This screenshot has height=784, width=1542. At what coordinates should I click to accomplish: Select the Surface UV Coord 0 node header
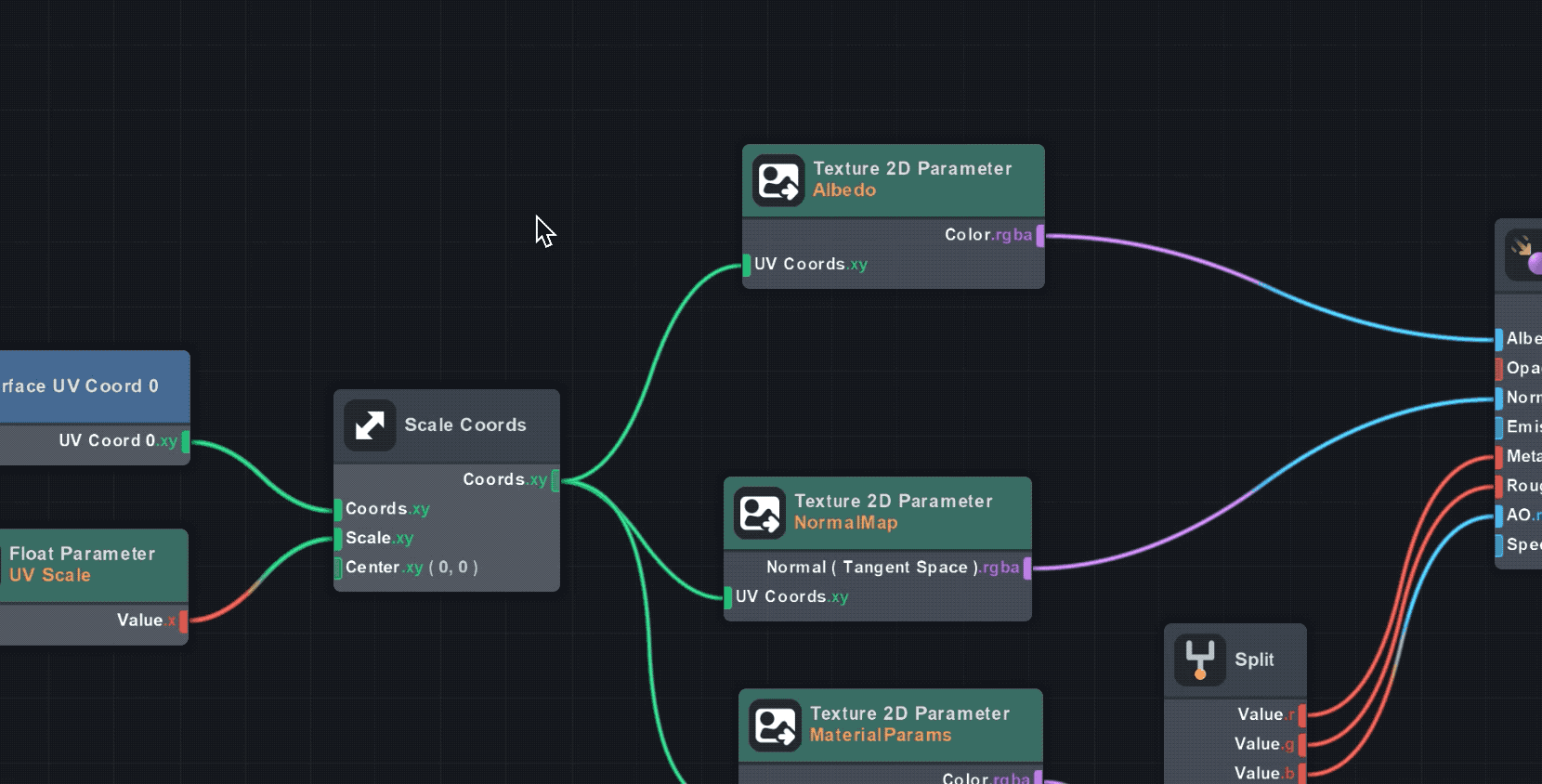click(84, 385)
